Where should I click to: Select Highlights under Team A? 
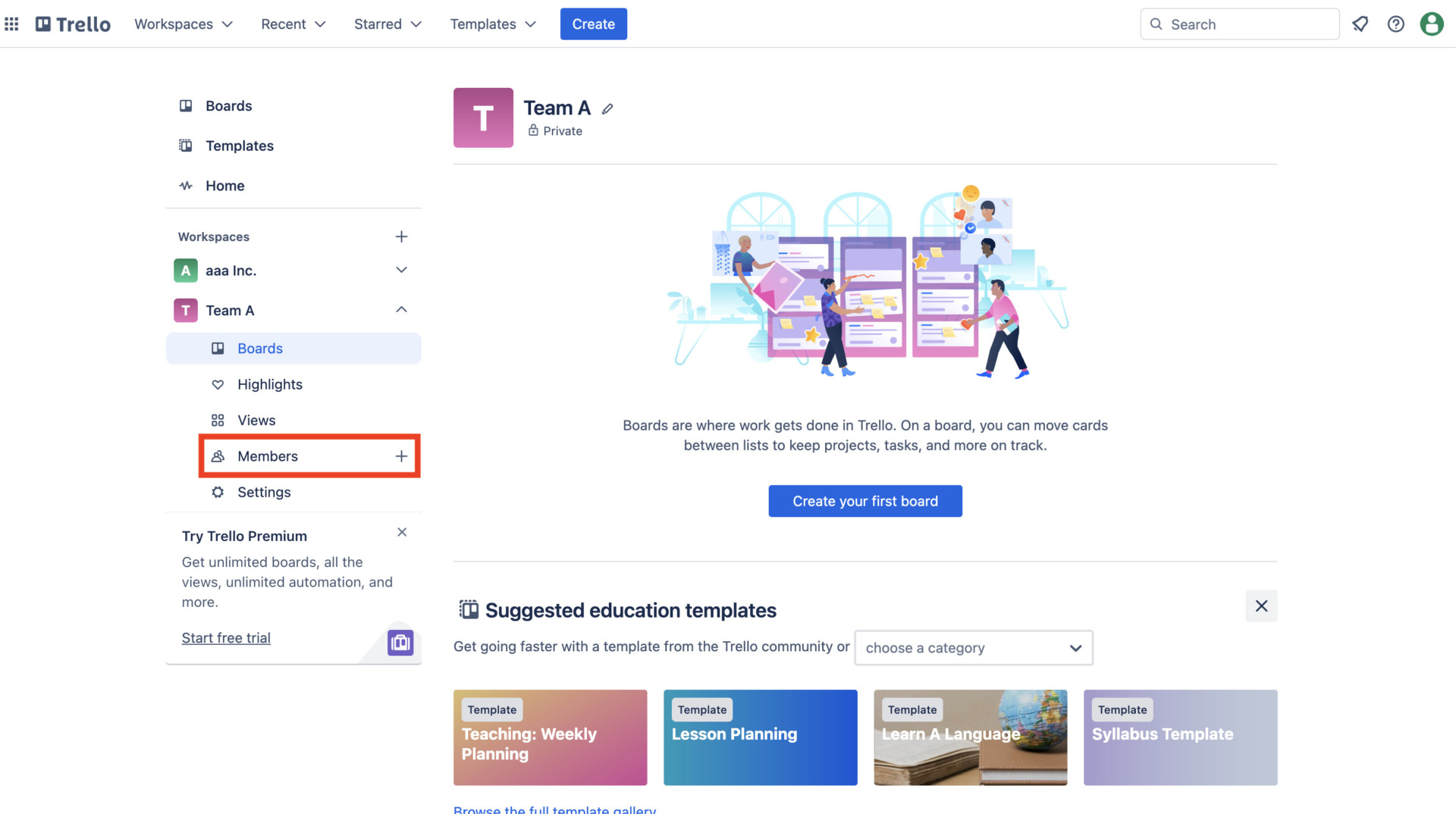[x=269, y=384]
